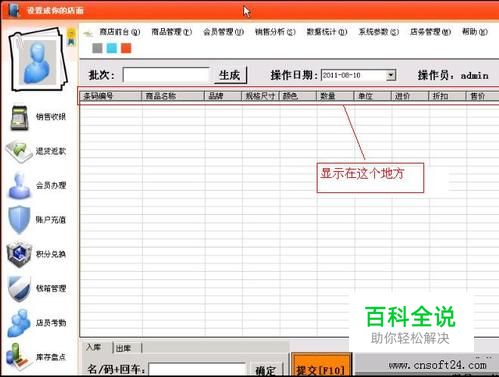Screen dimensions: 499x377
Task: Open the 会员办理 member registration icon
Action: coord(20,185)
